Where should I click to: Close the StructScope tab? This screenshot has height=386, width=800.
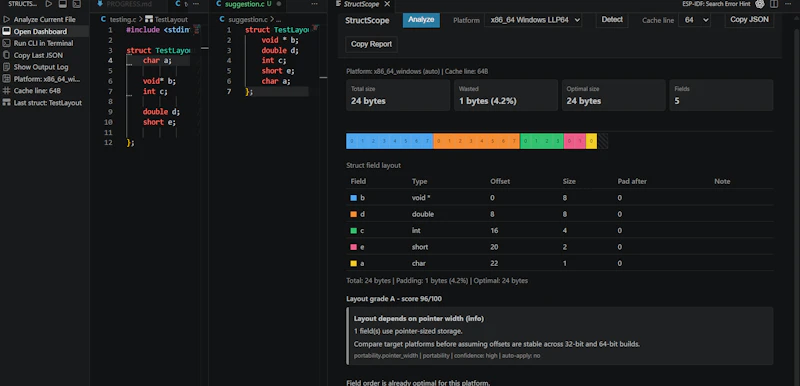click(x=387, y=4)
